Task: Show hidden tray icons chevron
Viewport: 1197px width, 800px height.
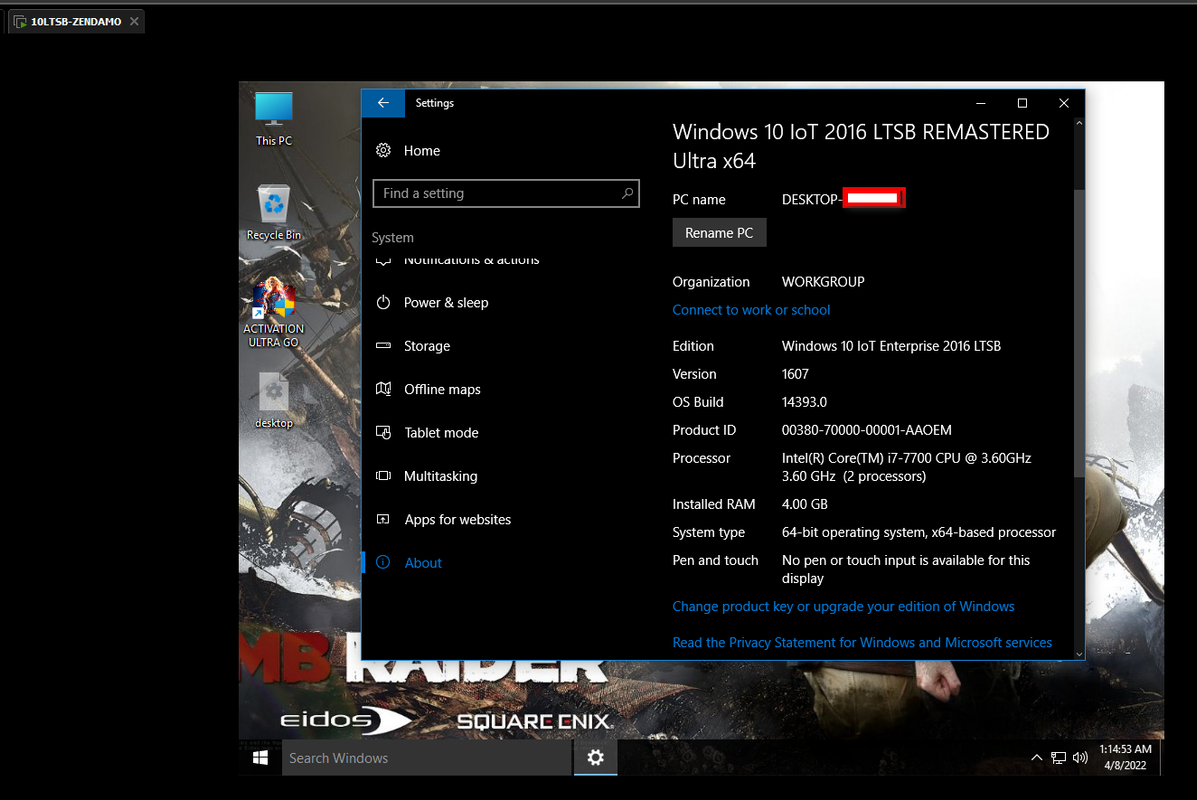Action: pos(1036,758)
